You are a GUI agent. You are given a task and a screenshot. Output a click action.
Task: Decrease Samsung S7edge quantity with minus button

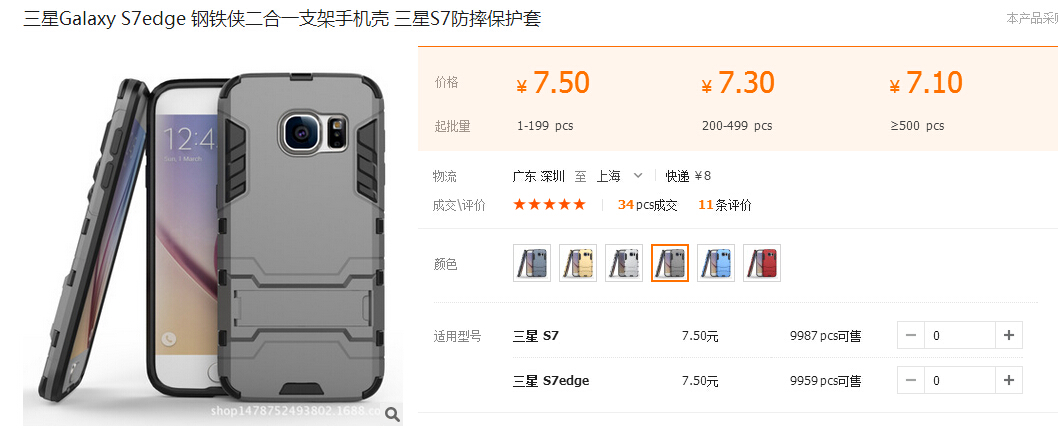click(x=911, y=380)
